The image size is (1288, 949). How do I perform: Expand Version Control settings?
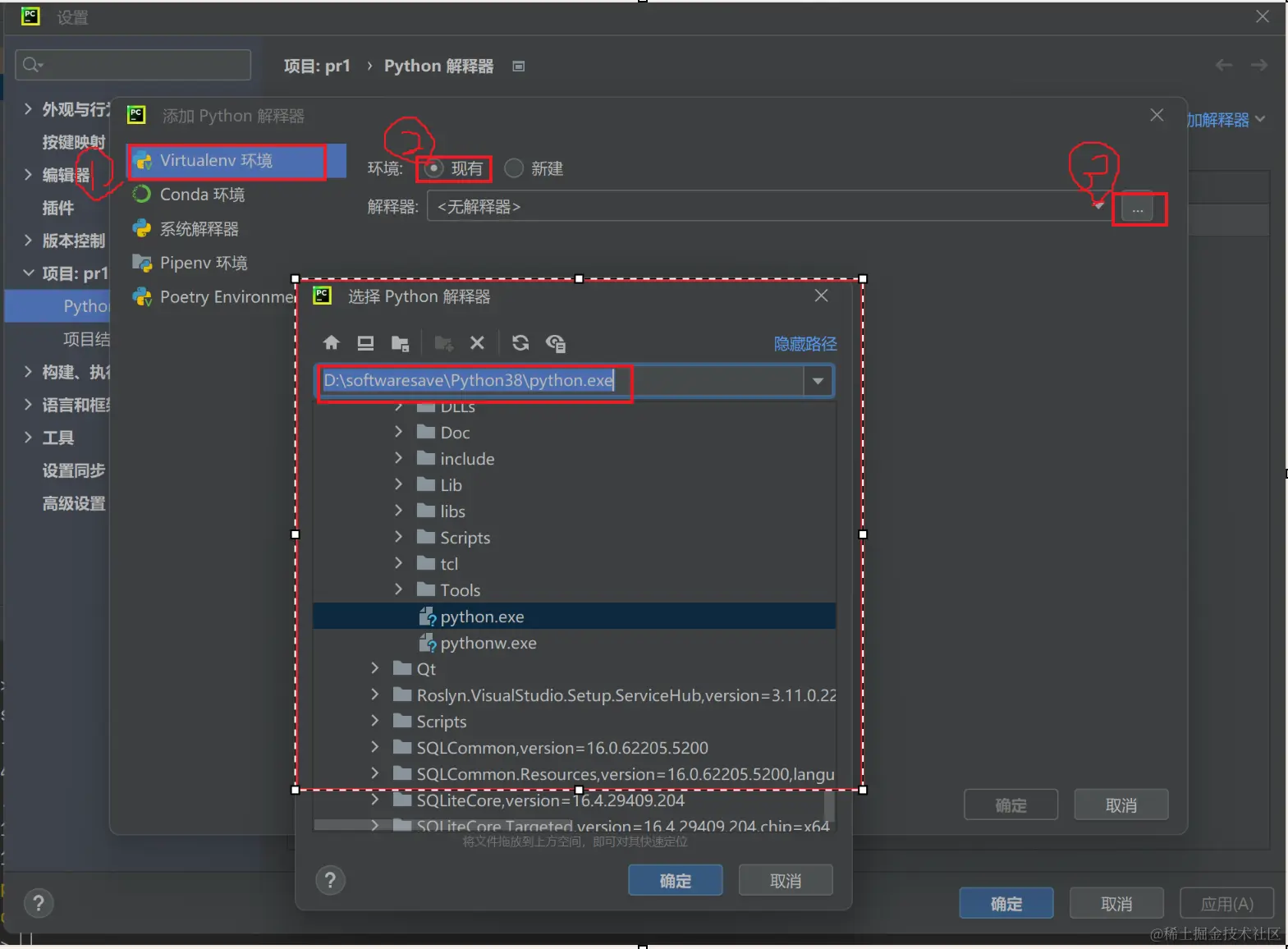coord(28,241)
